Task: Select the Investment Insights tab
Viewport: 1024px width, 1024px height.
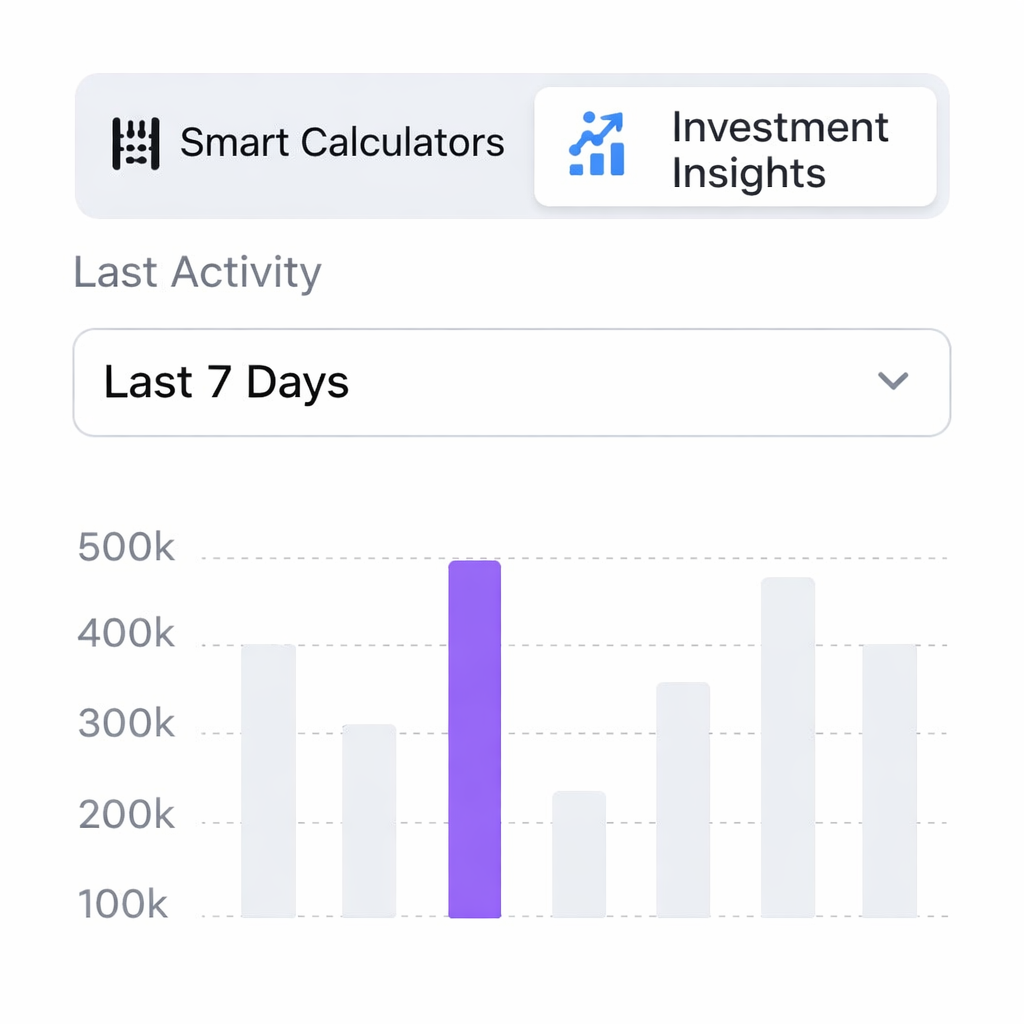Action: point(735,146)
